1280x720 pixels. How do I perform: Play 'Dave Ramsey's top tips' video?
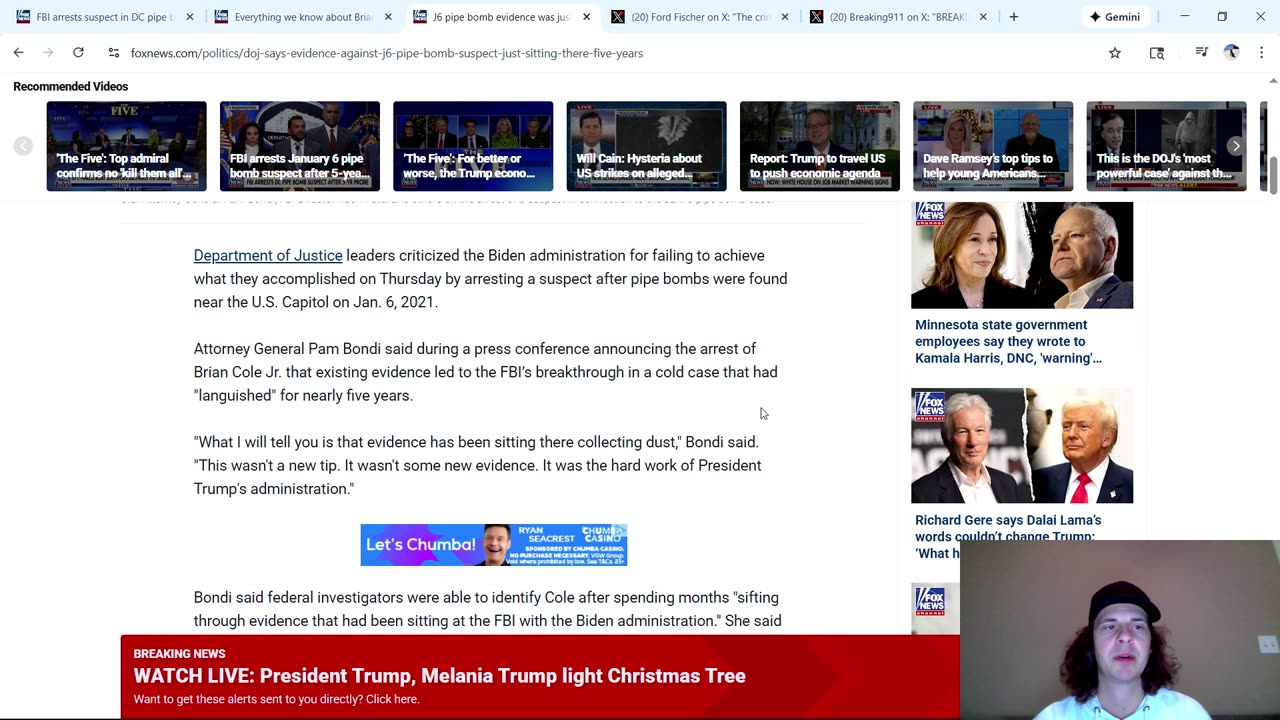(993, 146)
